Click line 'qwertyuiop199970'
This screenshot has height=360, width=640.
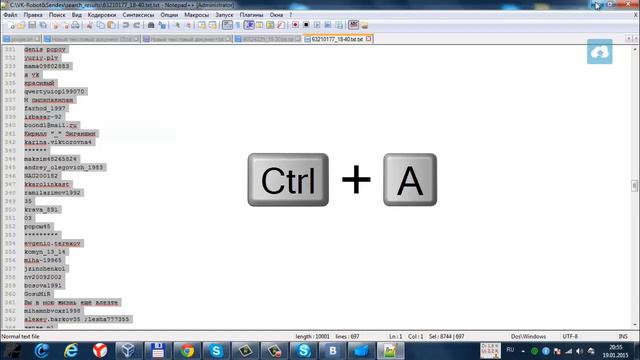(54, 91)
